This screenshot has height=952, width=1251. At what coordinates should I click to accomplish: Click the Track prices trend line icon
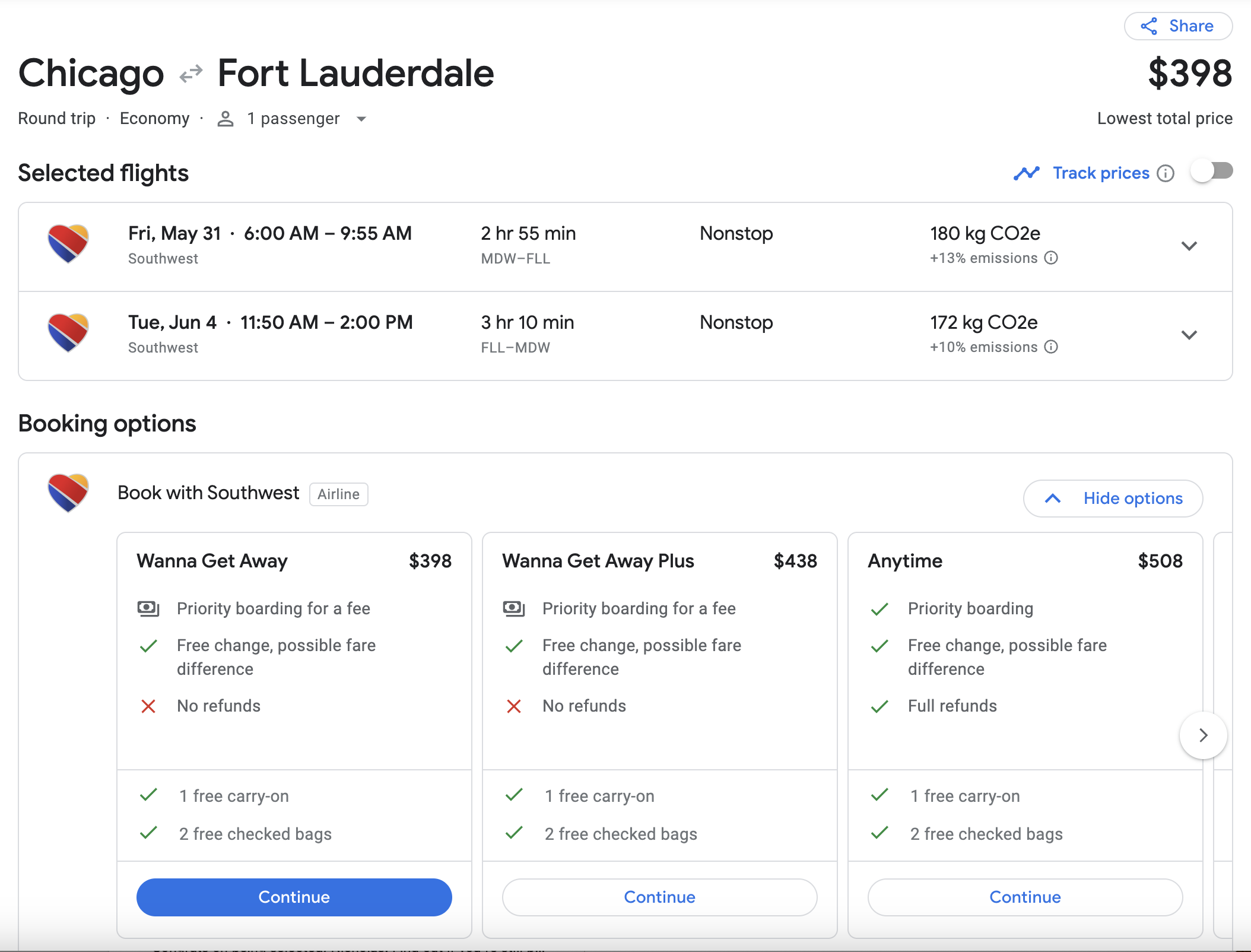(x=1027, y=173)
